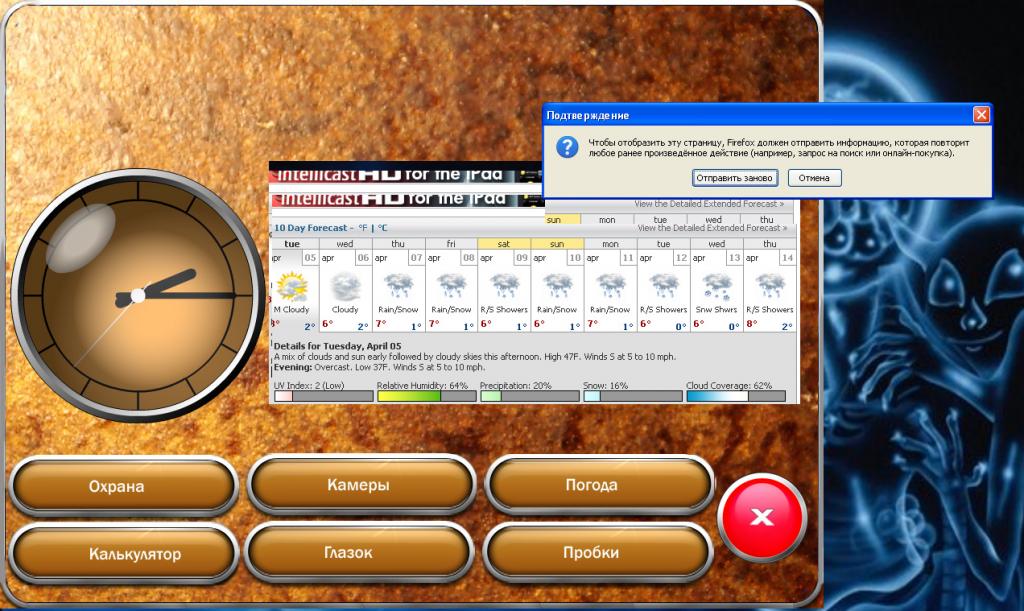Show the Погода weather panel
The image size is (1024, 611).
591,485
